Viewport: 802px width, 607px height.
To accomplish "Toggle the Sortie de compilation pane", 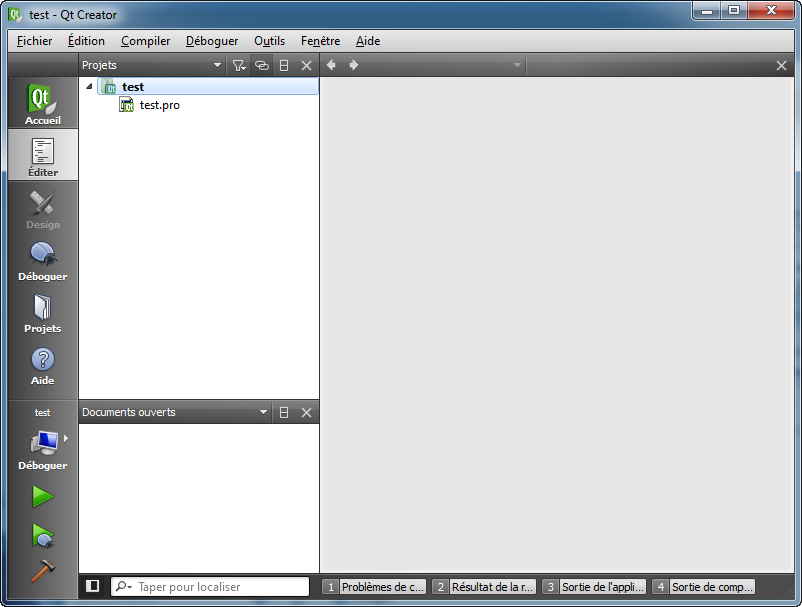I will point(707,586).
